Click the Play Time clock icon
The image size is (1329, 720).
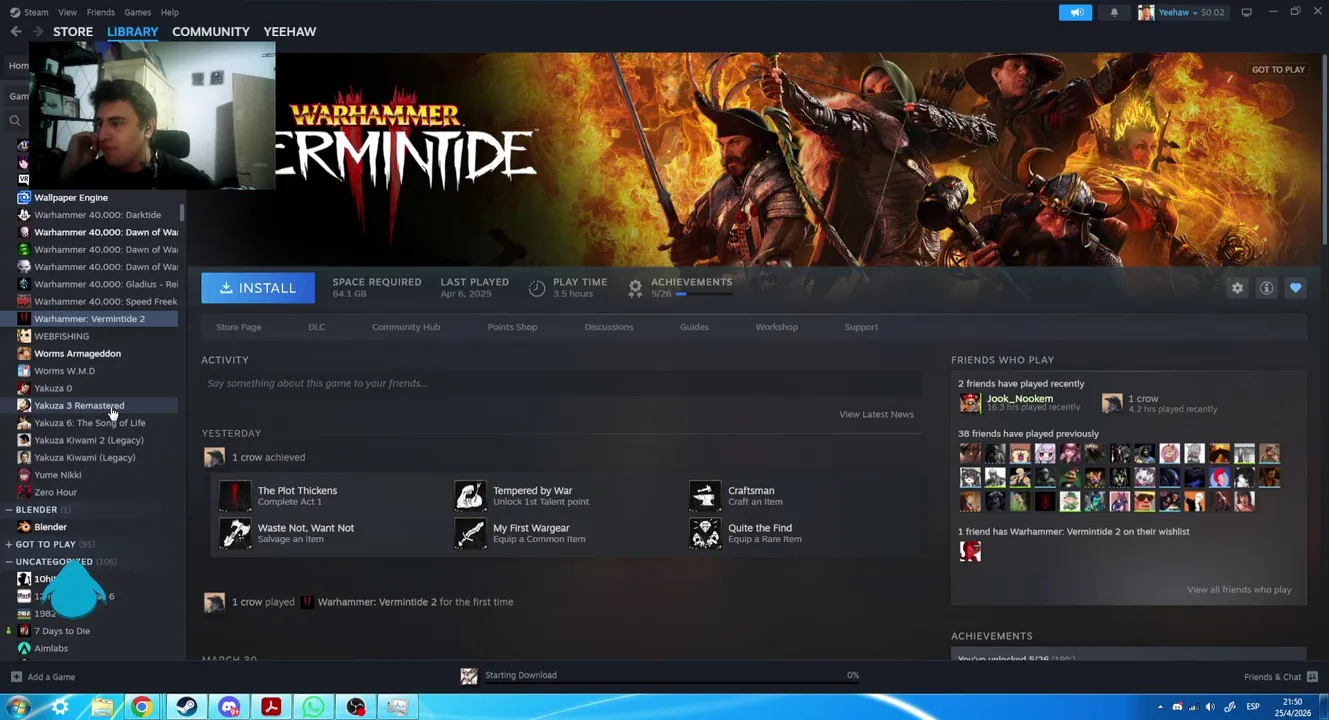point(537,288)
